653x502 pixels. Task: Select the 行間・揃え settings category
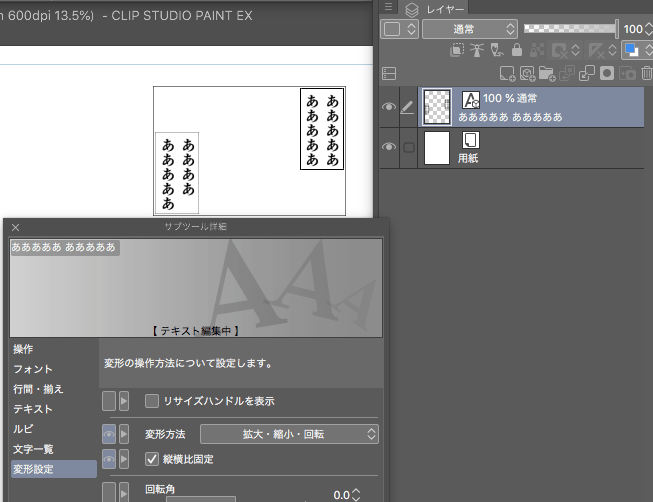(x=38, y=389)
